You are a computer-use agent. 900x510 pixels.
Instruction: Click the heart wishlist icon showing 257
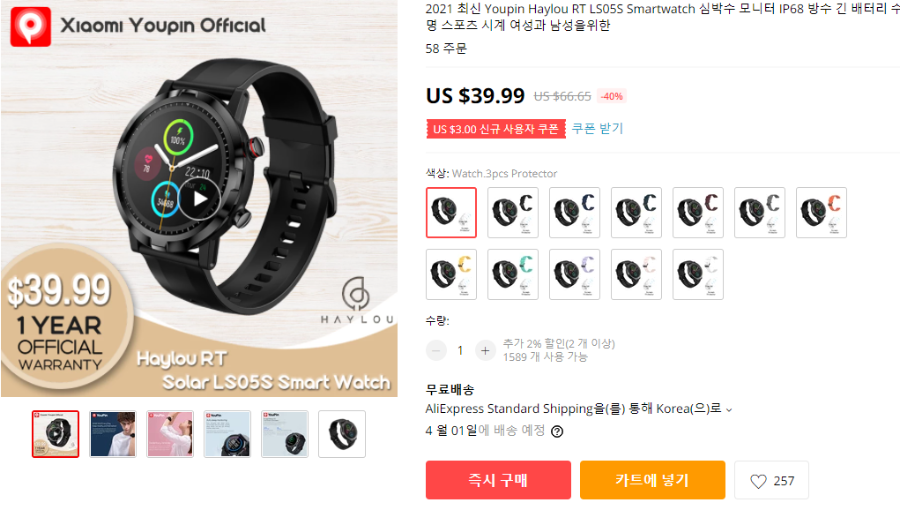tap(771, 480)
